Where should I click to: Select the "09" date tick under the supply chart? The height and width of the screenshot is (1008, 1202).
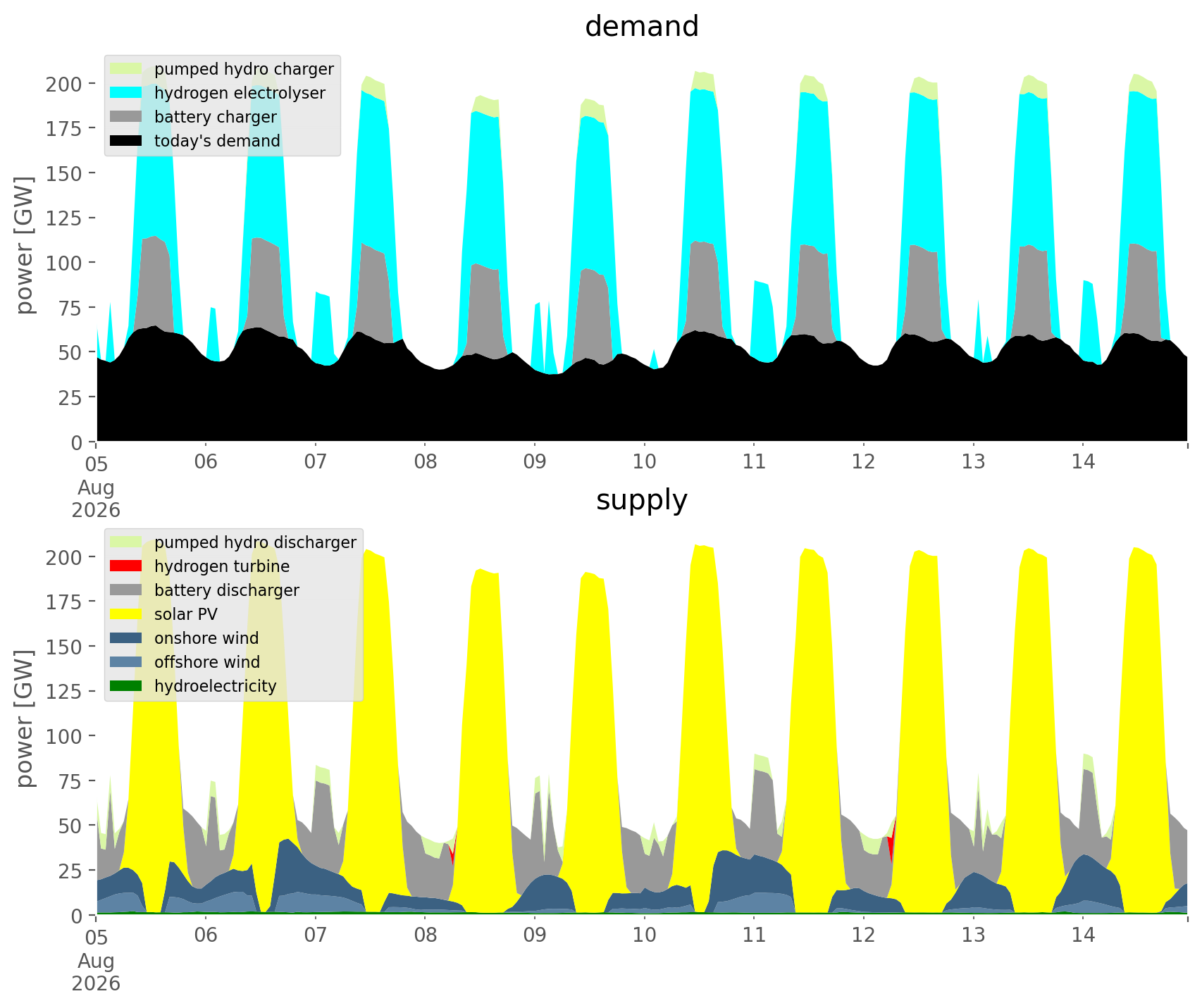(535, 936)
